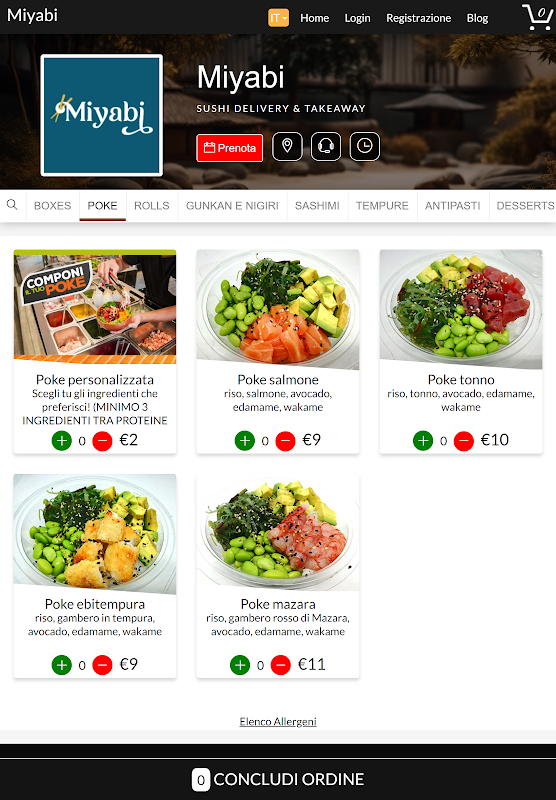Switch to the ROLLS category tab

point(151,206)
